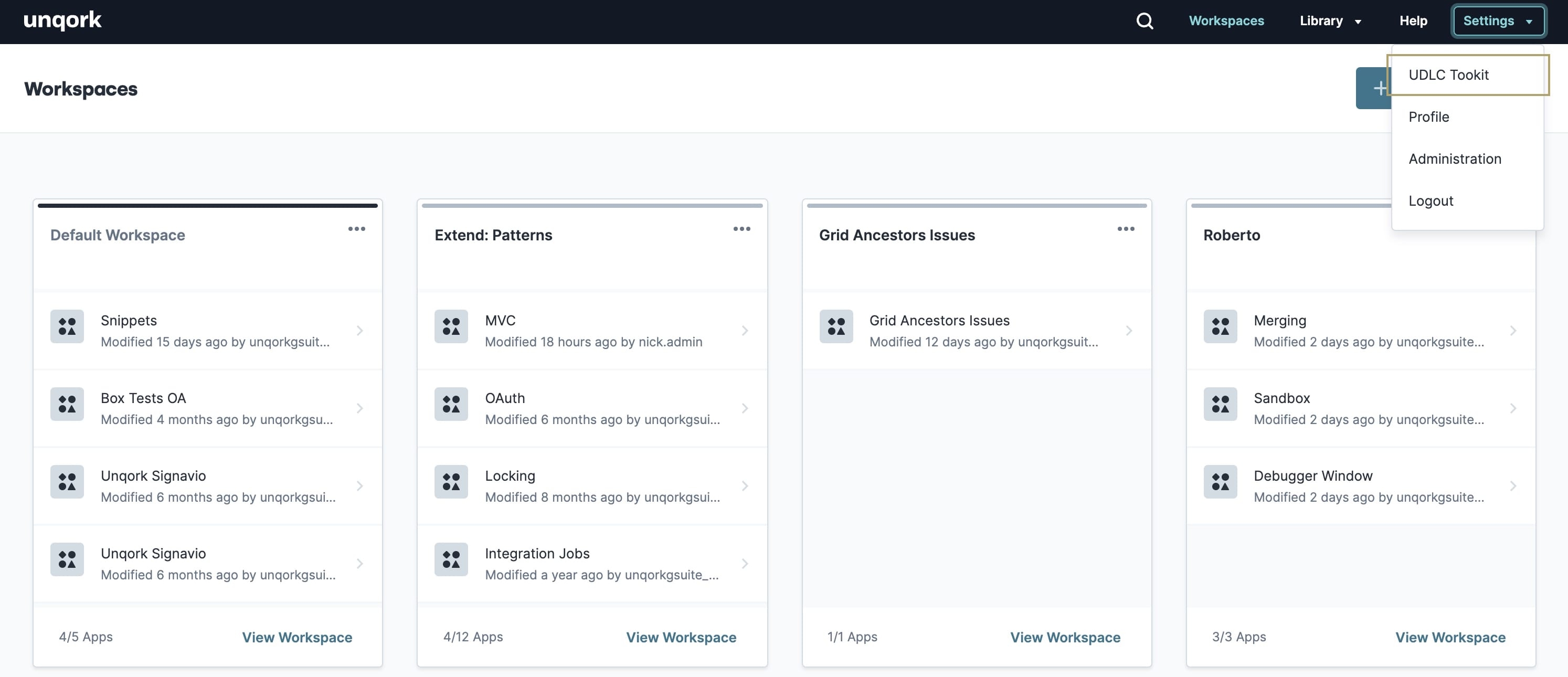
Task: Click the Roberto workspace title
Action: point(1232,235)
